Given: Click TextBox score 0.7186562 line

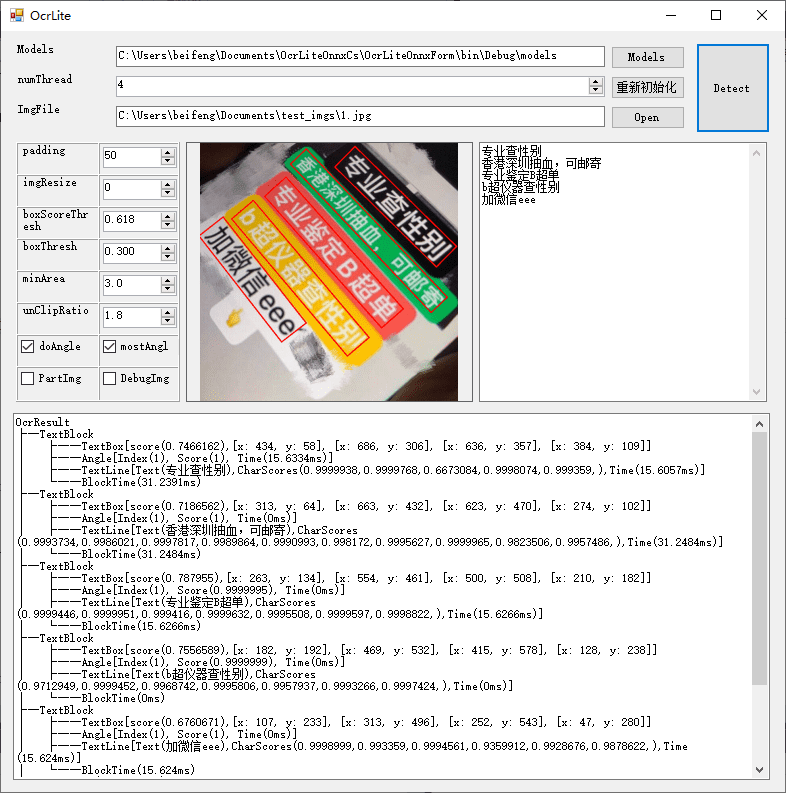Looking at the screenshot, I should click(366, 506).
